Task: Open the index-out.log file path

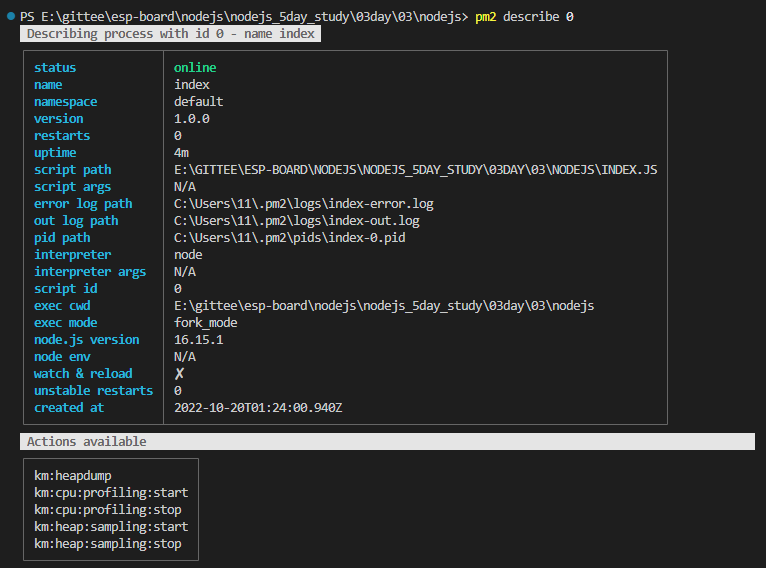Action: tap(297, 221)
